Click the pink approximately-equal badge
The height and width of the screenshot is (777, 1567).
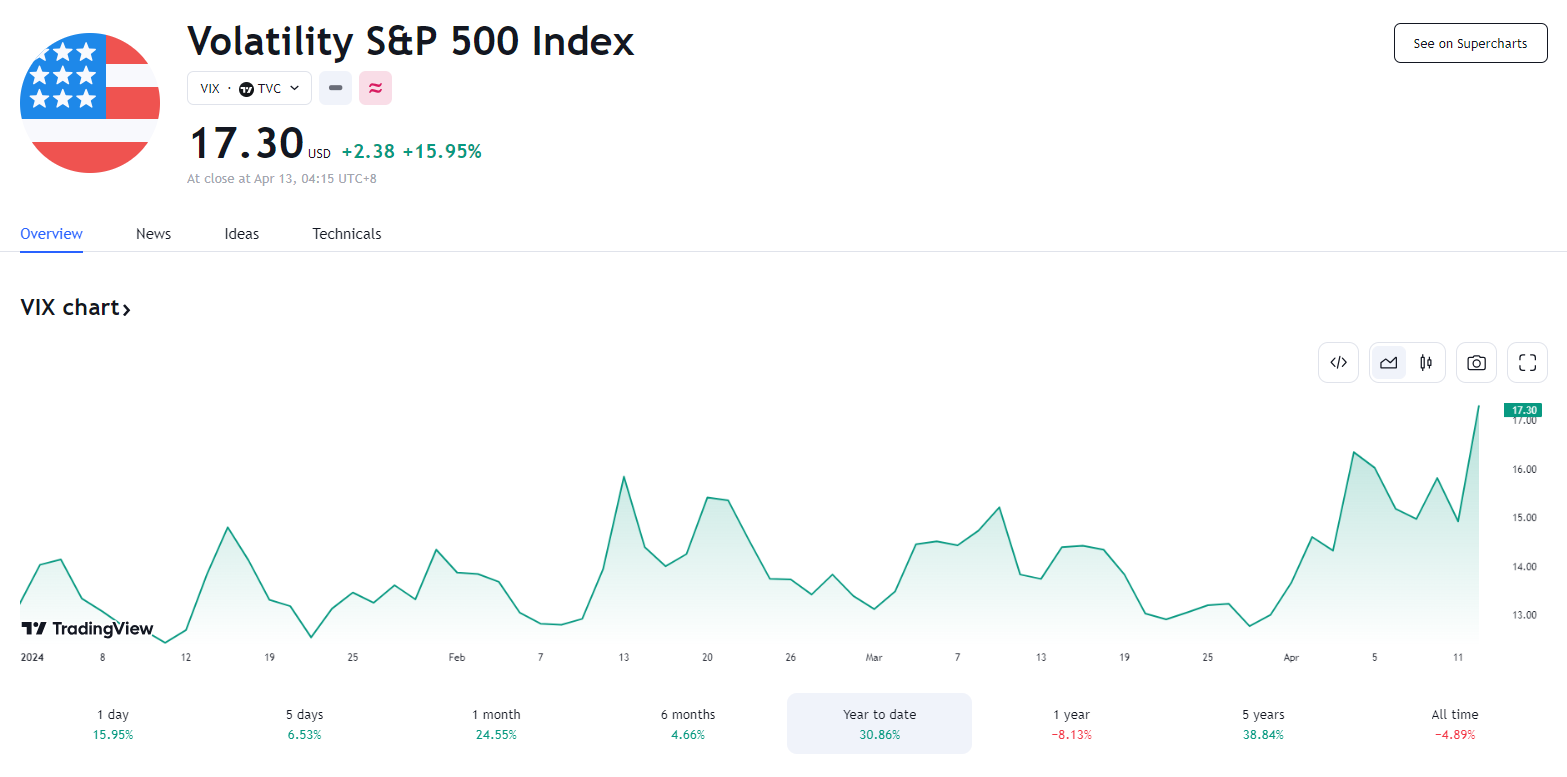tap(375, 88)
